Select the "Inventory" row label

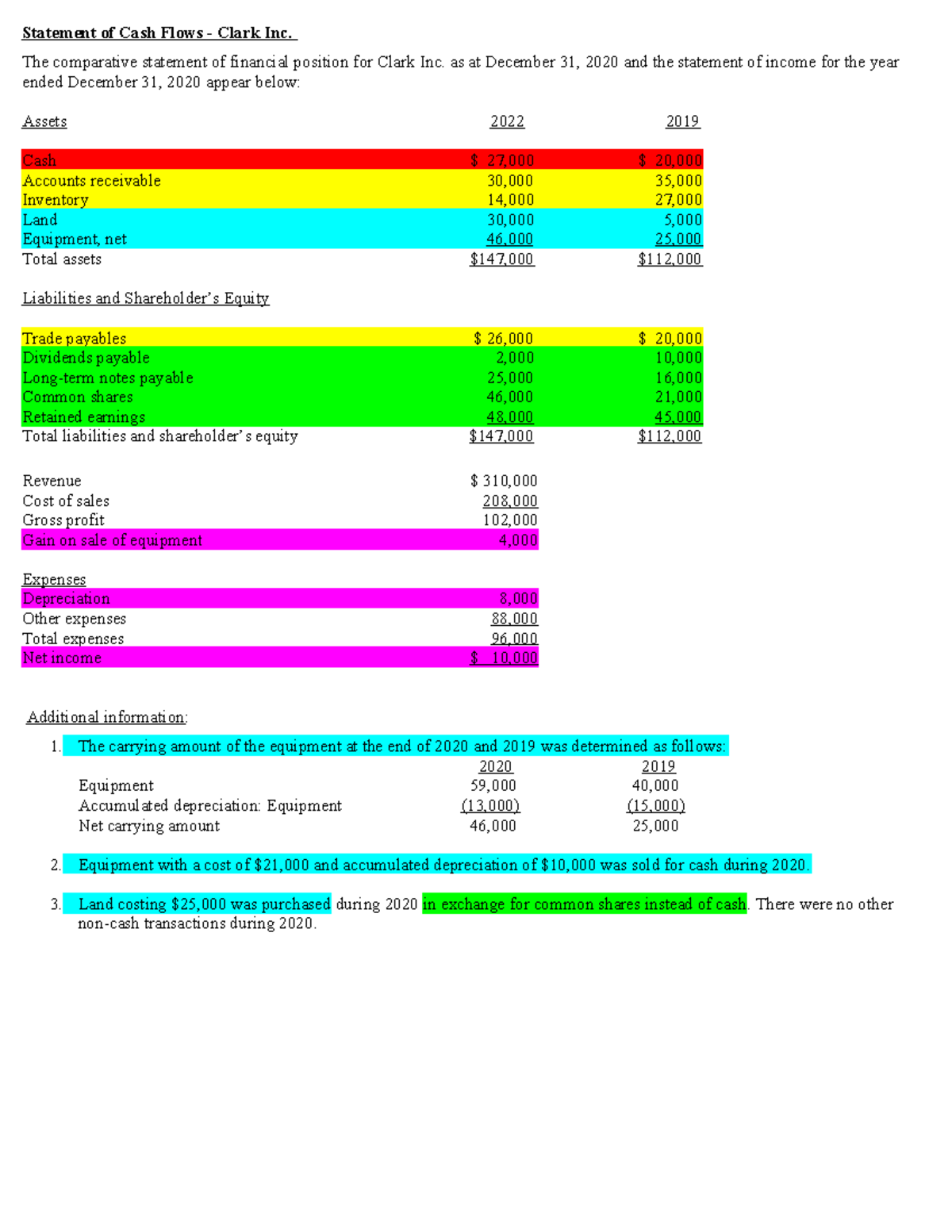coord(56,200)
